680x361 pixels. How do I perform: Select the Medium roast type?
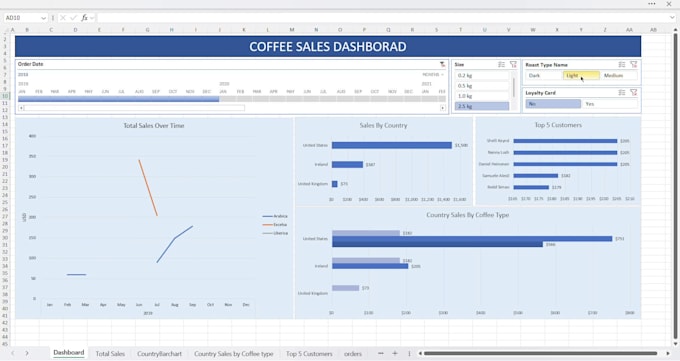point(619,75)
